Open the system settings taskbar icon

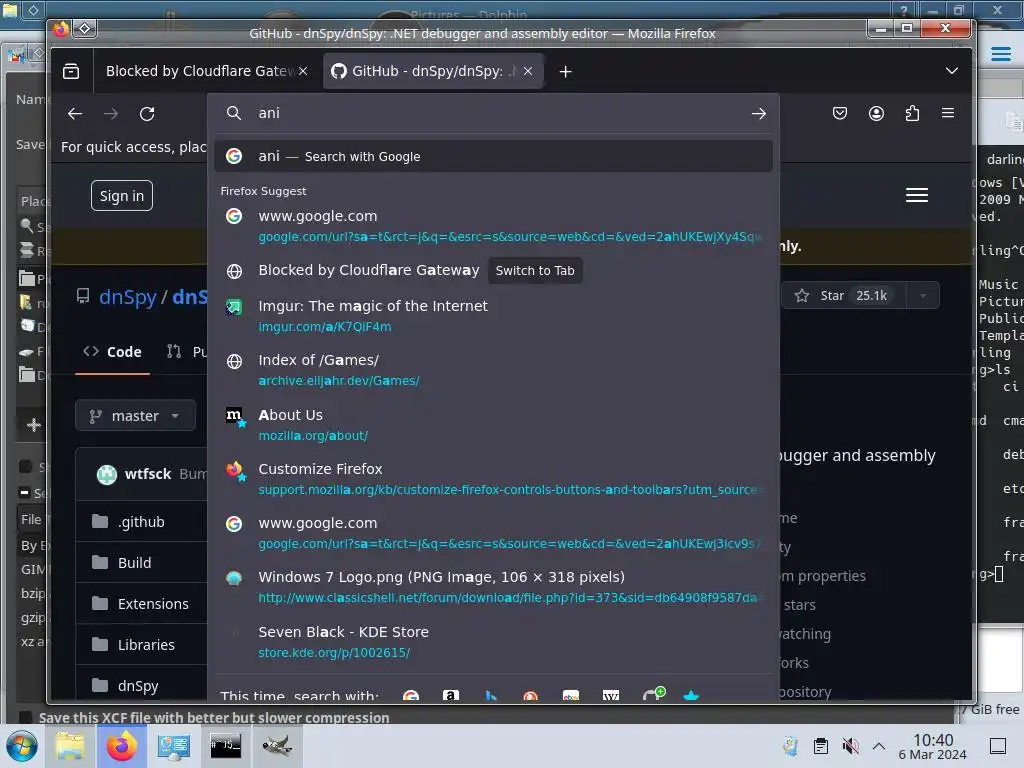(x=174, y=746)
